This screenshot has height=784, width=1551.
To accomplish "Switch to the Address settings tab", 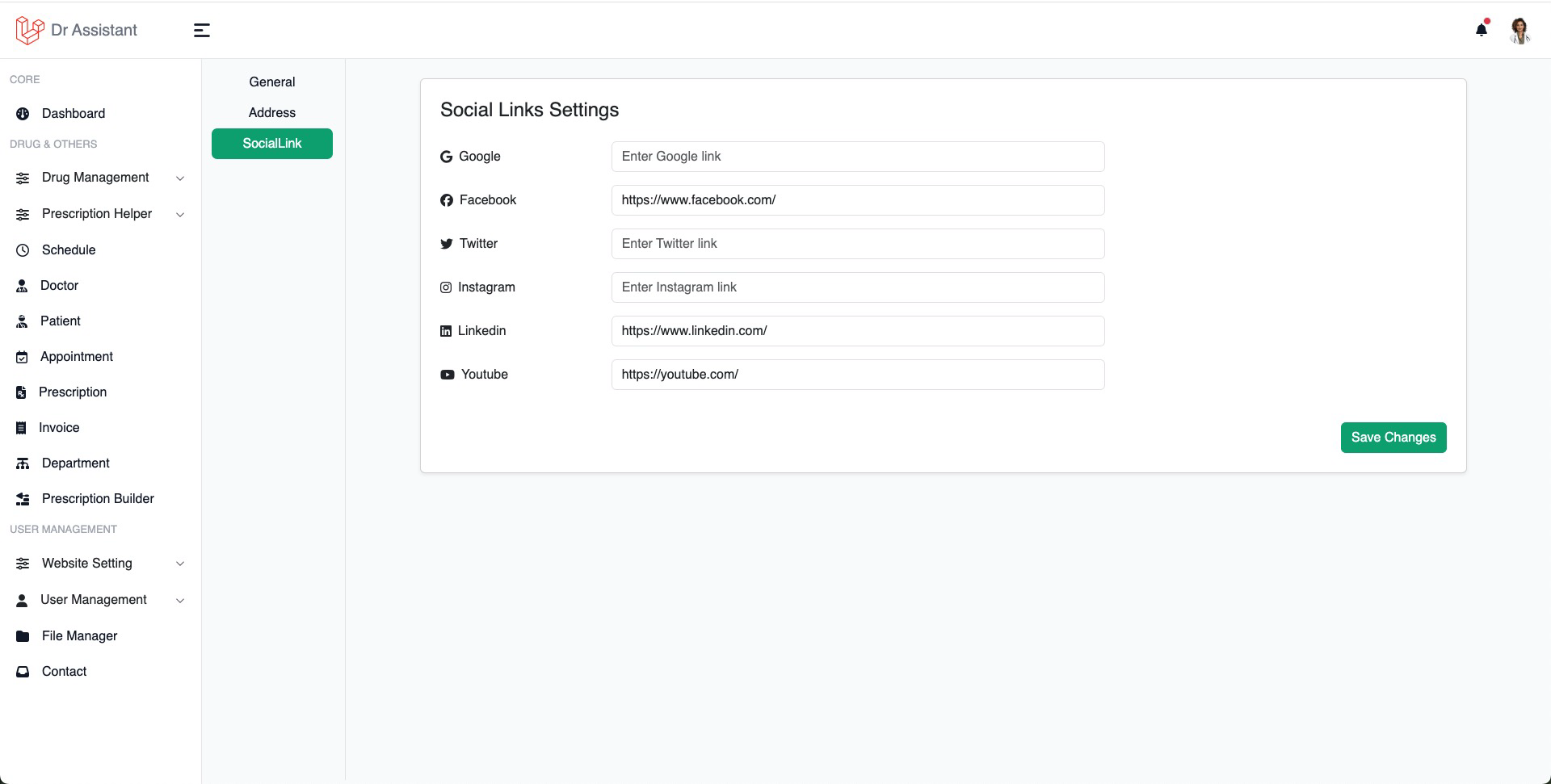I will point(272,113).
